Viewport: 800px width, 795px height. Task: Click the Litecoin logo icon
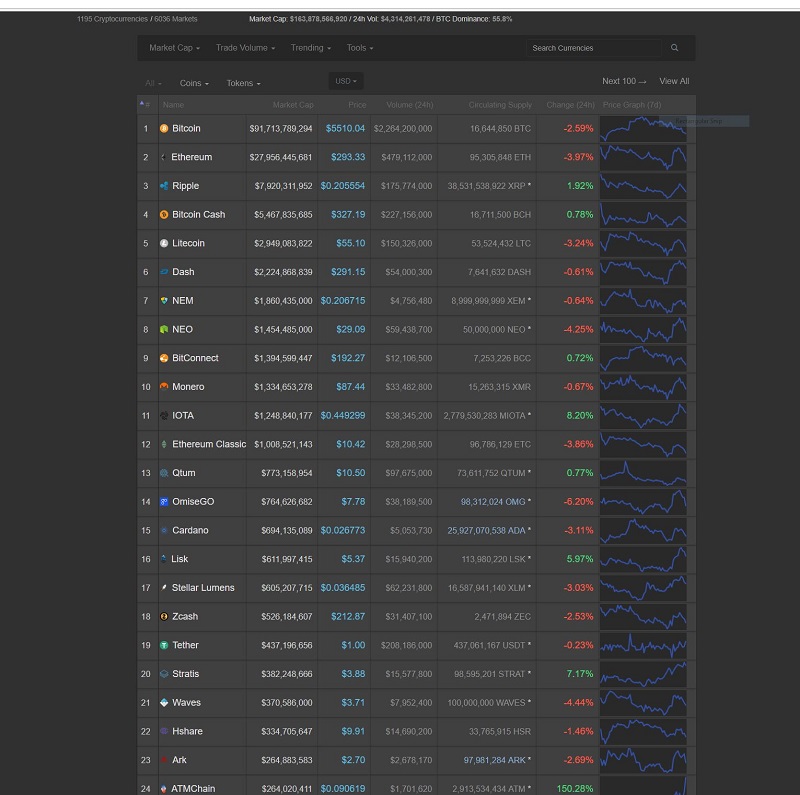click(x=164, y=243)
